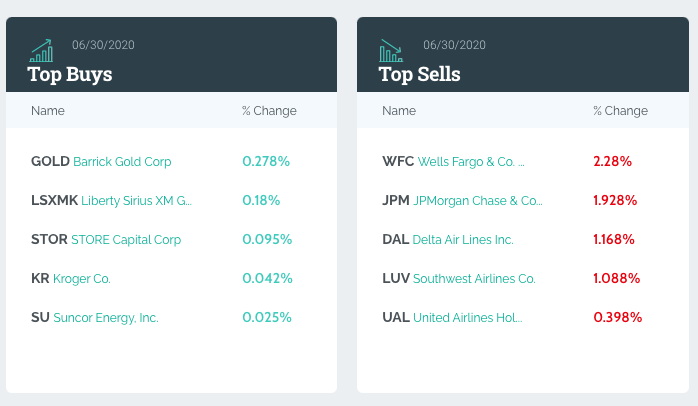Open the Liberty Sirius XM stock link
Screen dimensions: 698x406
[x=136, y=201]
